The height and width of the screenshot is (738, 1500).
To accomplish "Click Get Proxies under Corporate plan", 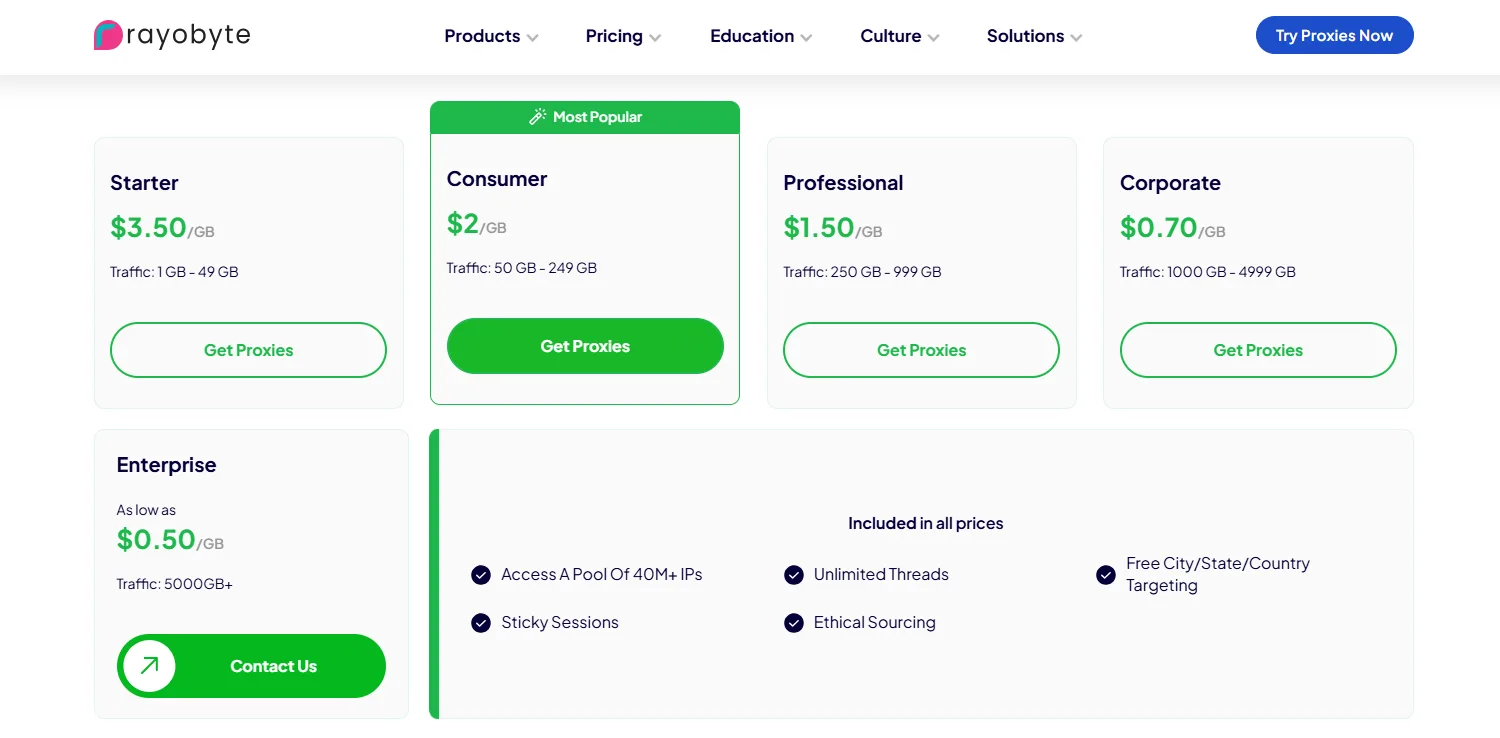I will [x=1258, y=350].
